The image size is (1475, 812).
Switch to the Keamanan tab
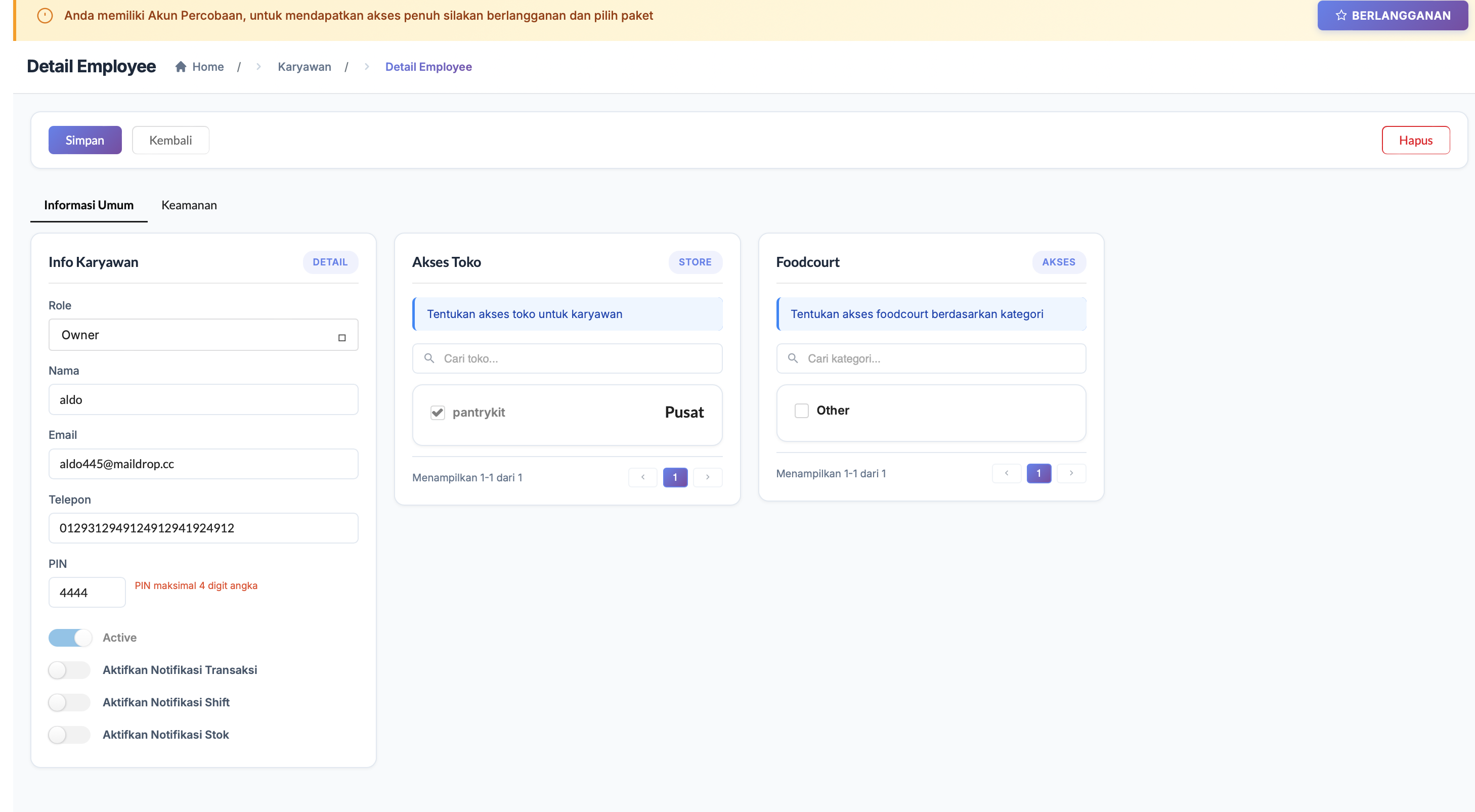pyautogui.click(x=189, y=205)
